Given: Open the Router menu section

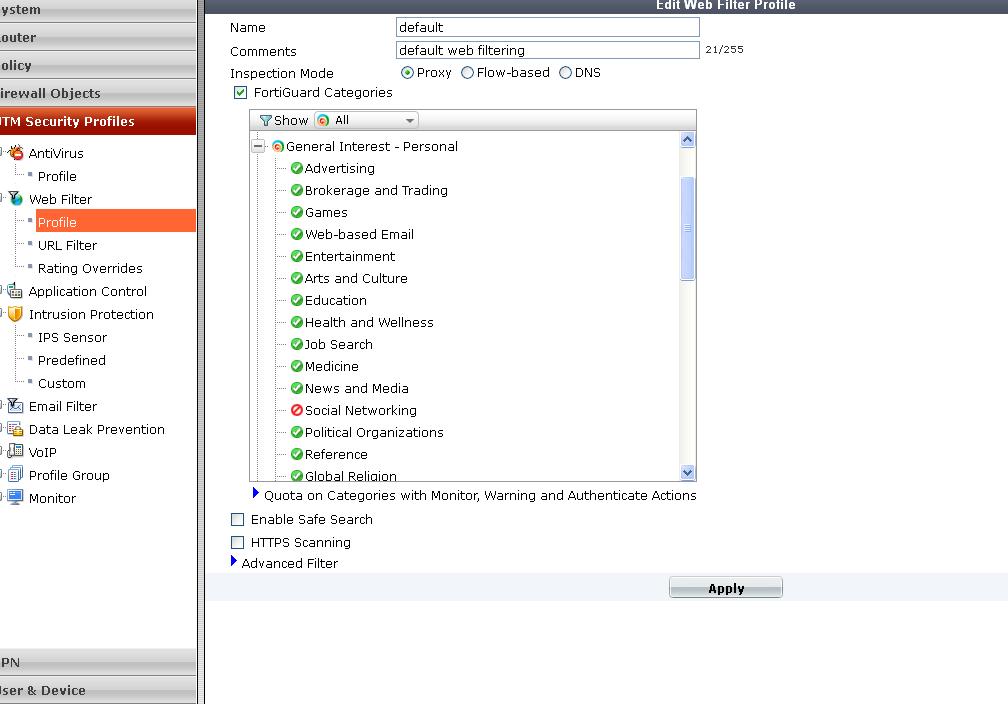Looking at the screenshot, I should (x=98, y=37).
